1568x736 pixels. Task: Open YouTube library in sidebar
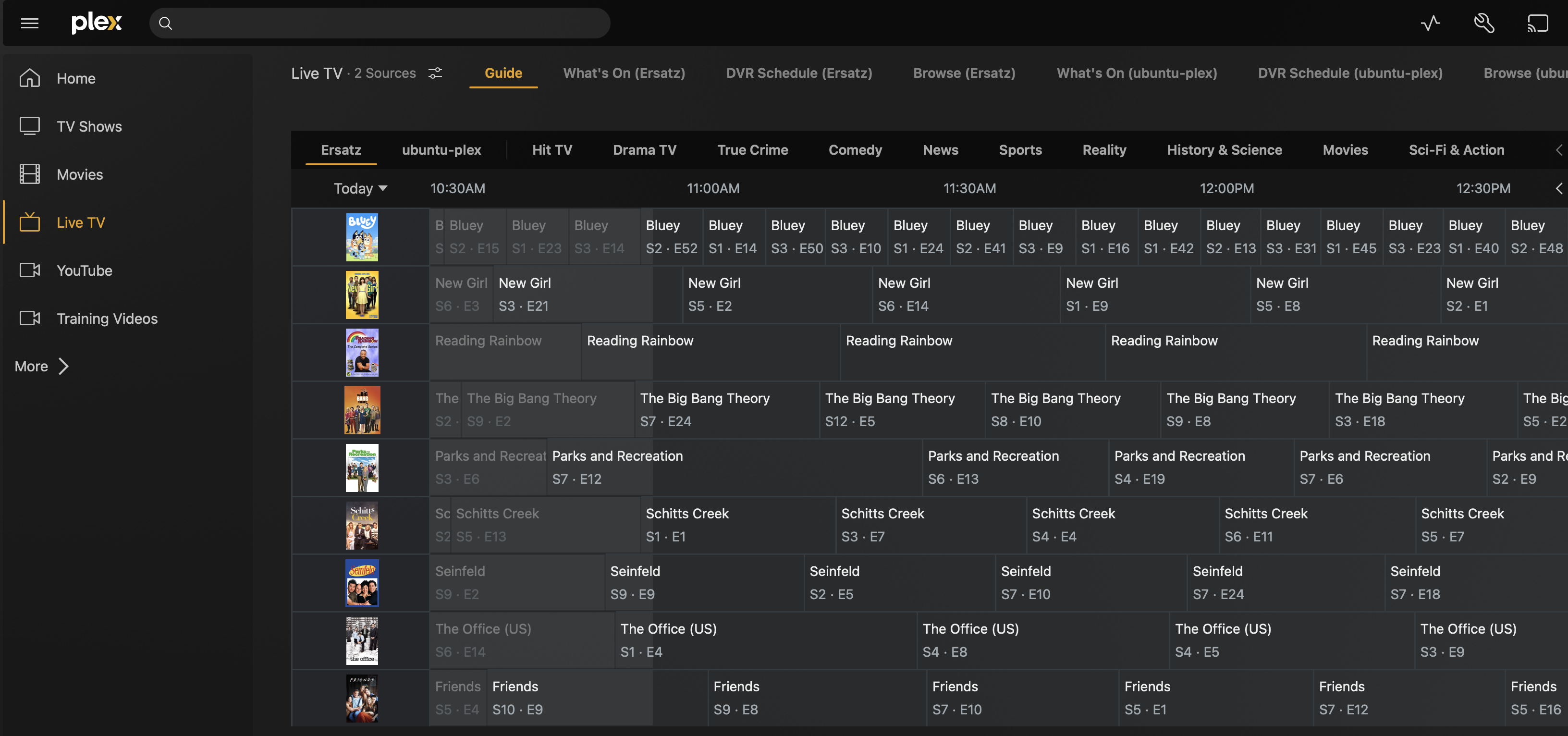[84, 270]
